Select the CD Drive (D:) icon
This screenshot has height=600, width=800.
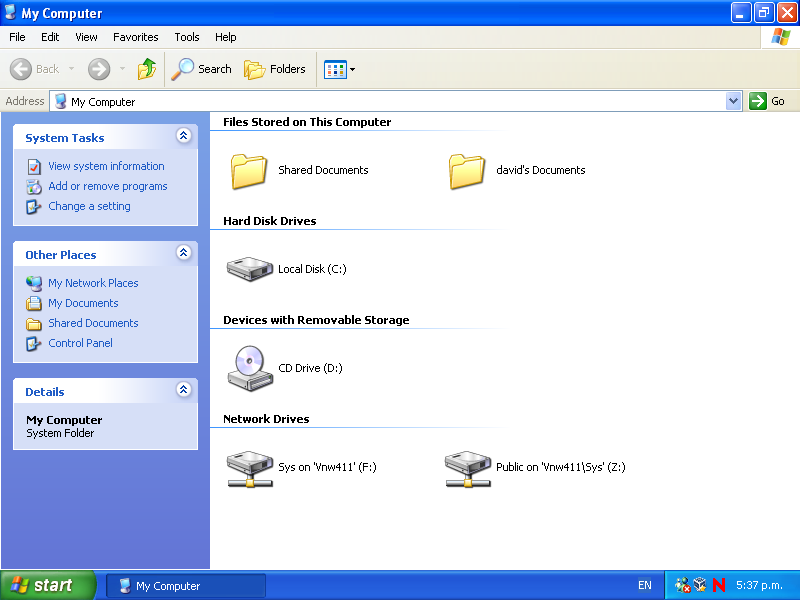(249, 368)
